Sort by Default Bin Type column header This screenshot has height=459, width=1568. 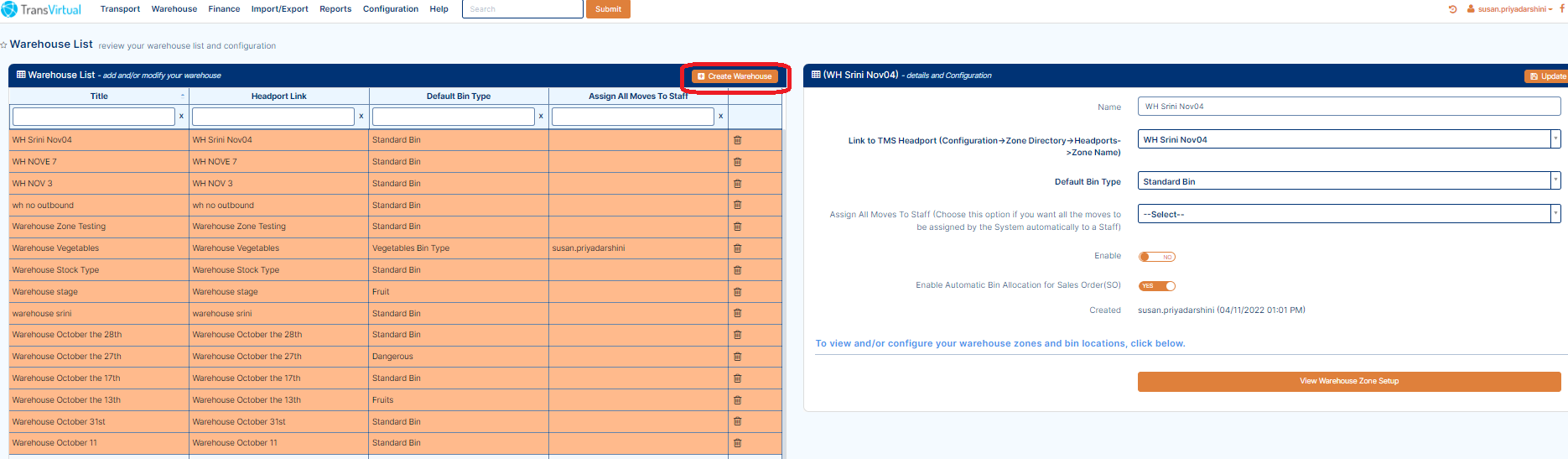[x=459, y=96]
